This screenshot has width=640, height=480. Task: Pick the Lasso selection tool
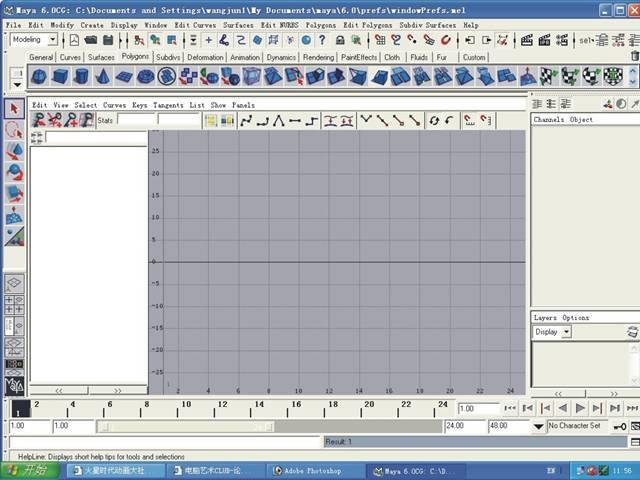point(14,129)
